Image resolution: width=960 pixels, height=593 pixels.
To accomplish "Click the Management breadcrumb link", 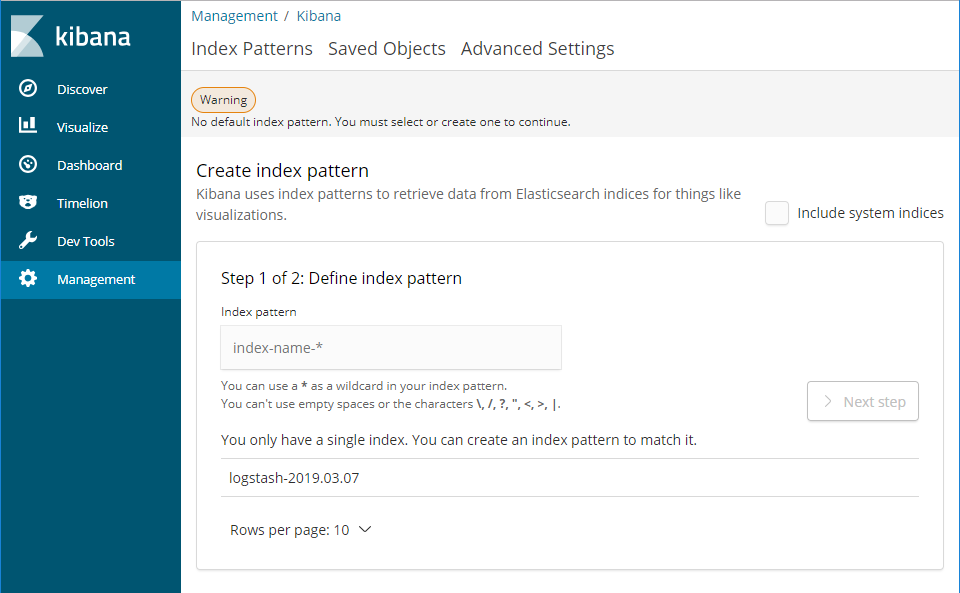I will 234,16.
